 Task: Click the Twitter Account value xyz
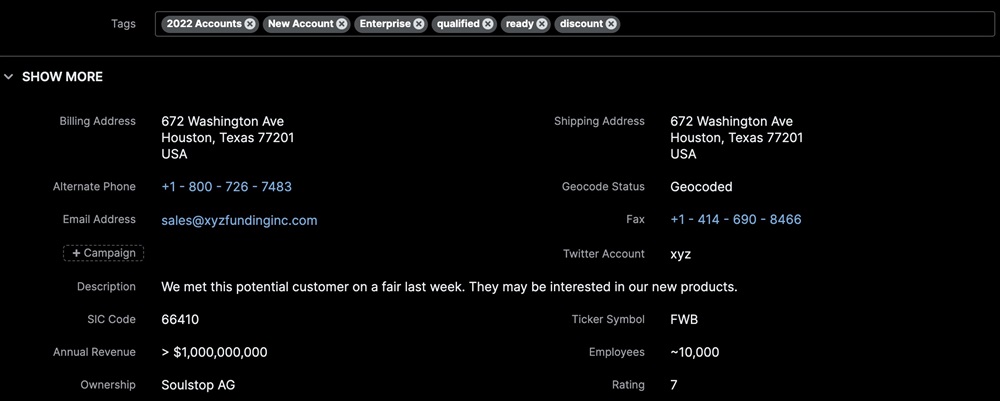(x=680, y=254)
